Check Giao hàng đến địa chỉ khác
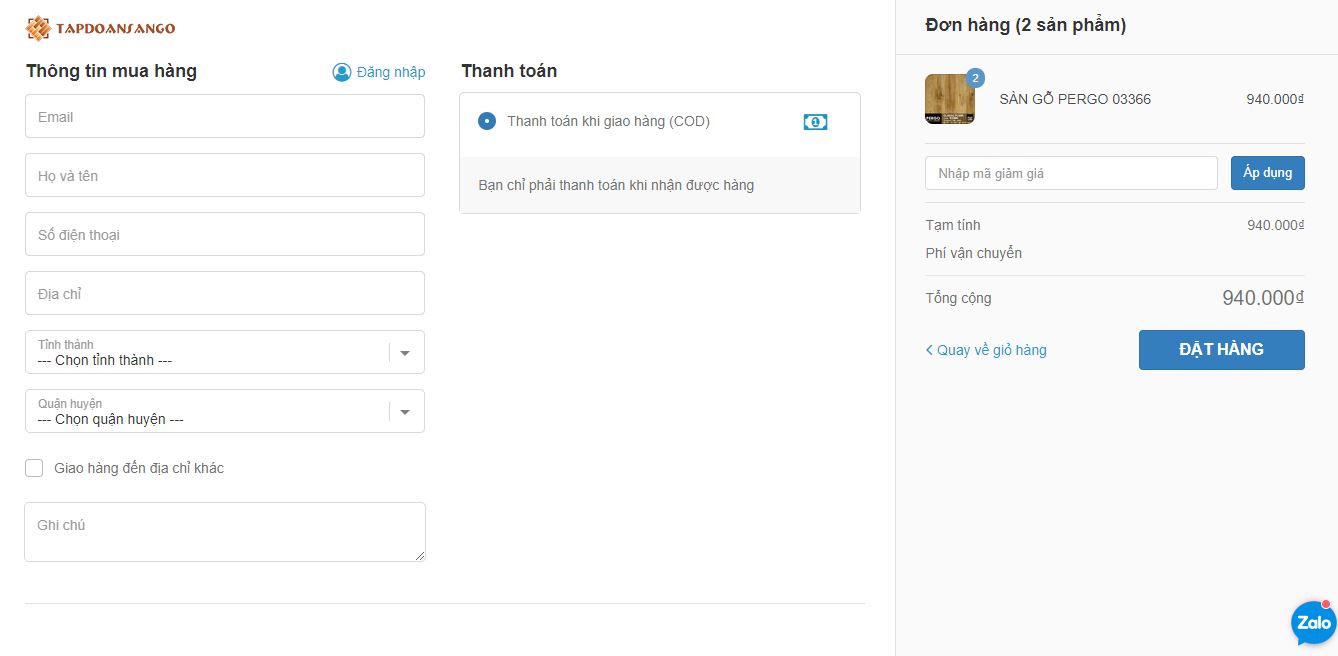The height and width of the screenshot is (656, 1338). coord(35,468)
